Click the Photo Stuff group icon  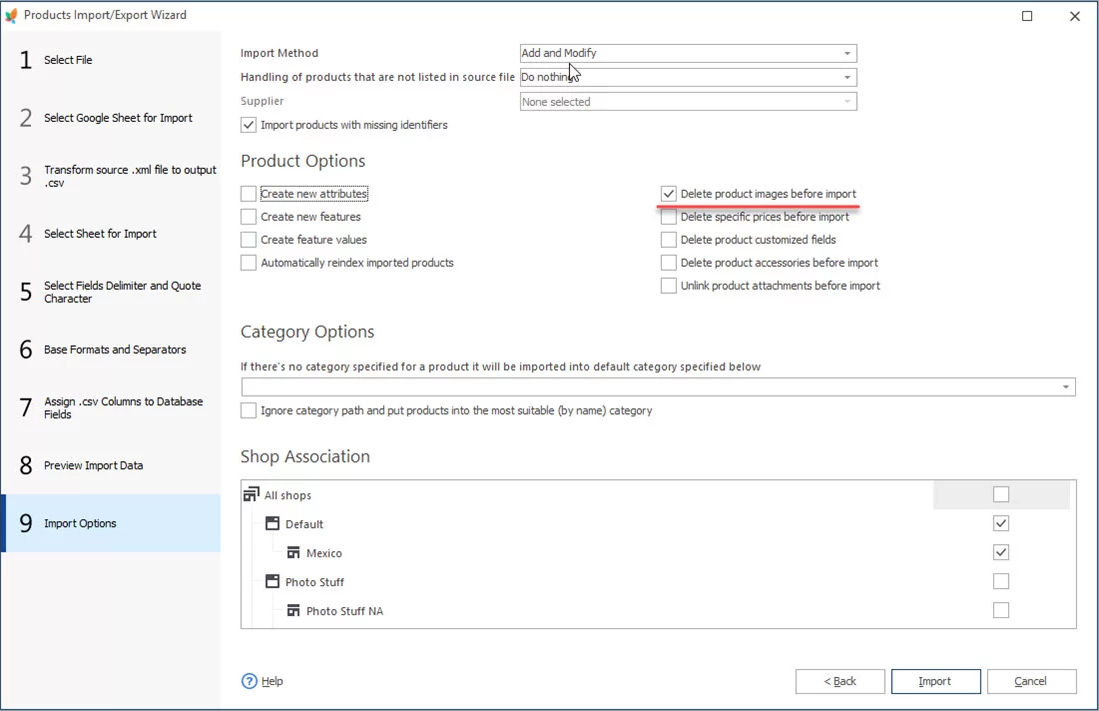[x=272, y=582]
